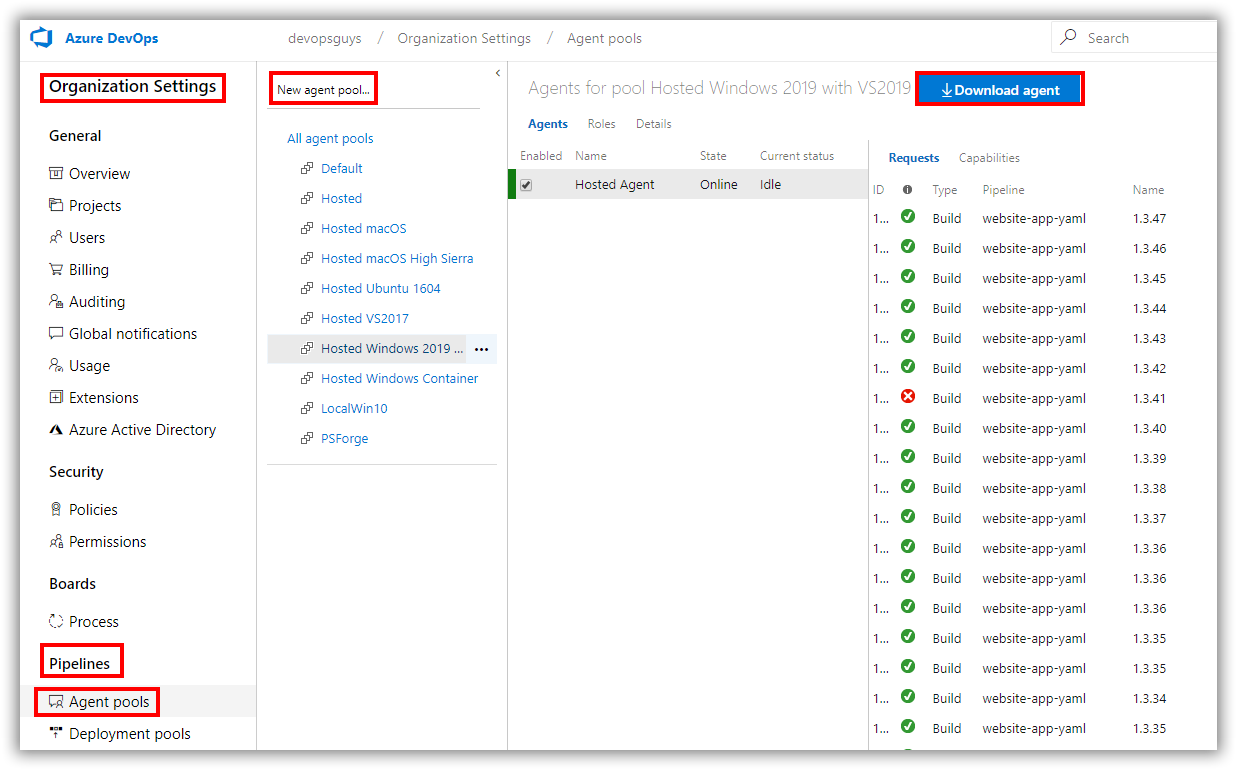Click the red failed status icon for build 1.3.41
1237x770 pixels.
[x=907, y=396]
